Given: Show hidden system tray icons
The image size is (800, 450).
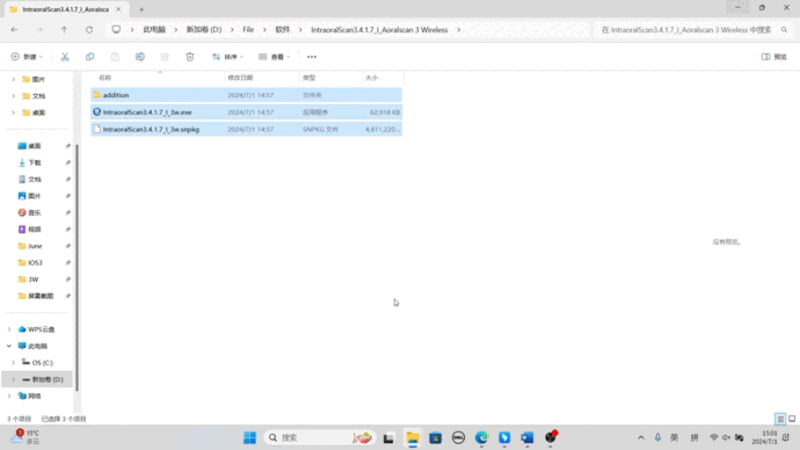Looking at the screenshot, I should coord(641,438).
